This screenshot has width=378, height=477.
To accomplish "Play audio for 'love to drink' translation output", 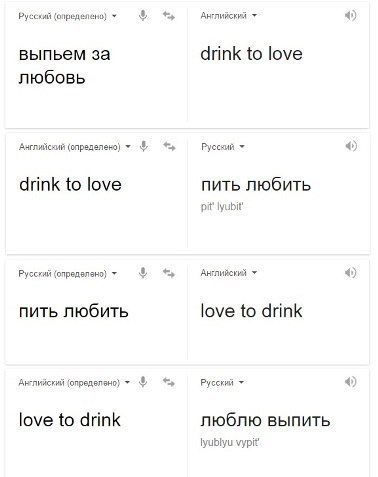I will coord(350,273).
